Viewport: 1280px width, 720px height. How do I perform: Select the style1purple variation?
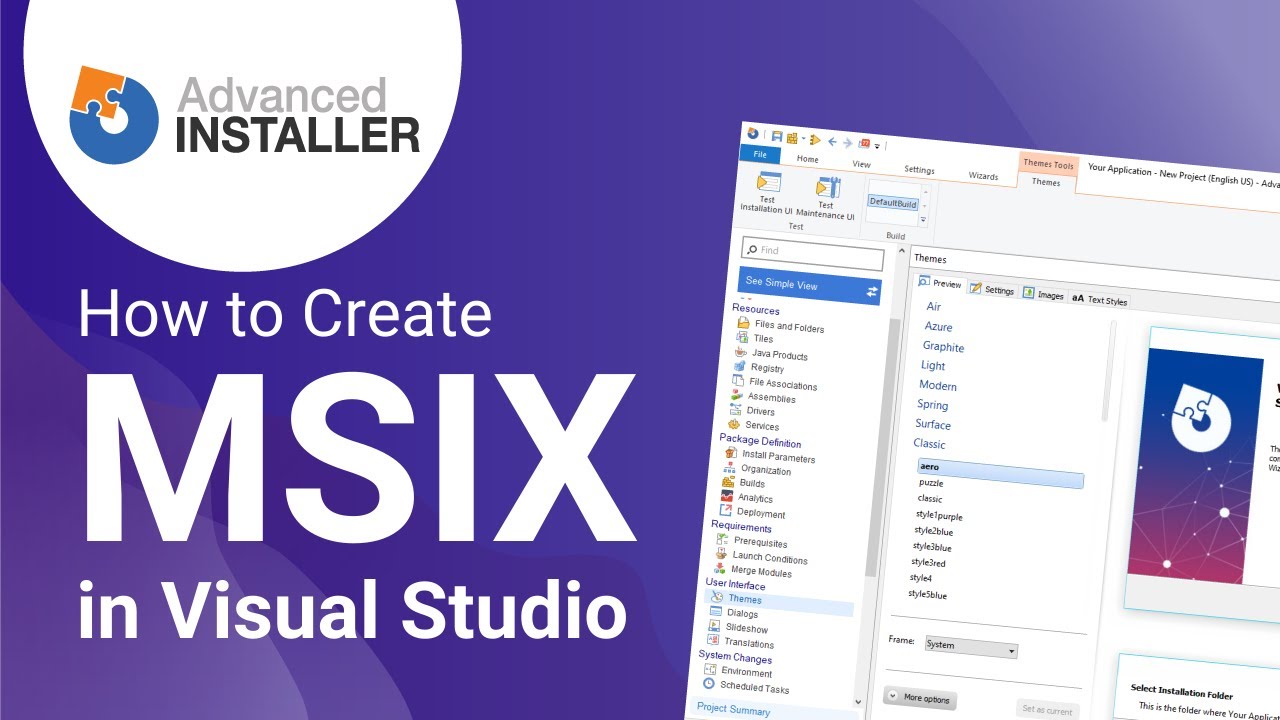(938, 515)
